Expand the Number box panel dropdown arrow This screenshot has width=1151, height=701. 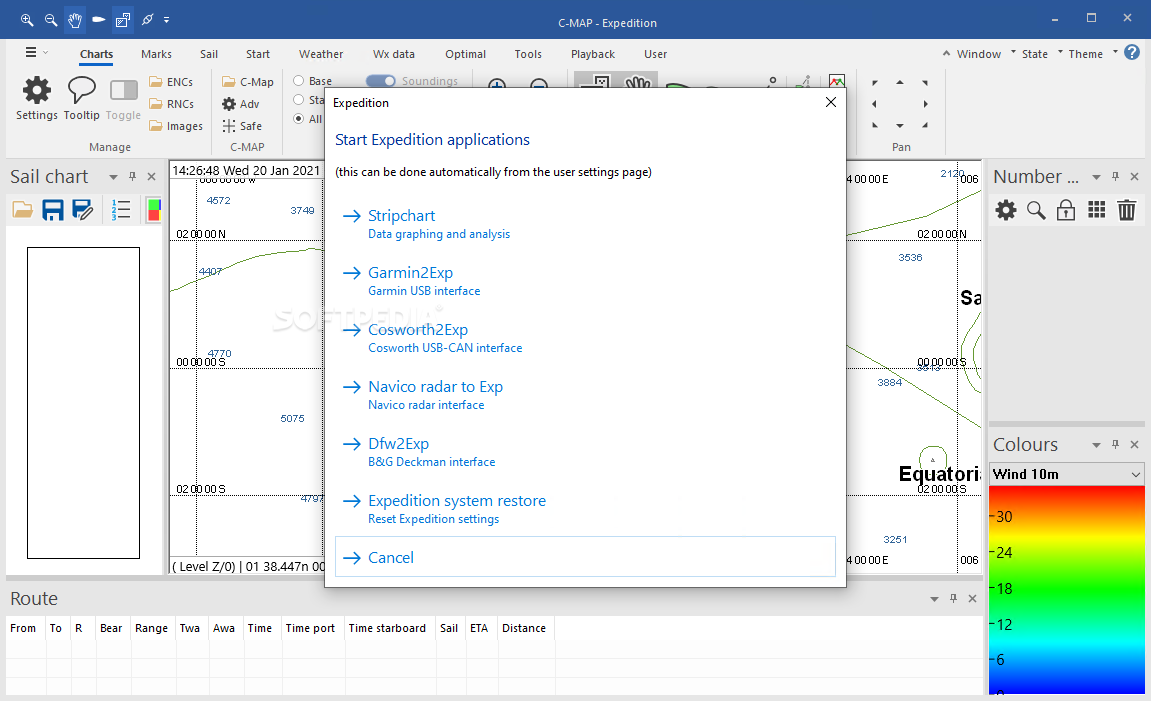tap(1096, 177)
